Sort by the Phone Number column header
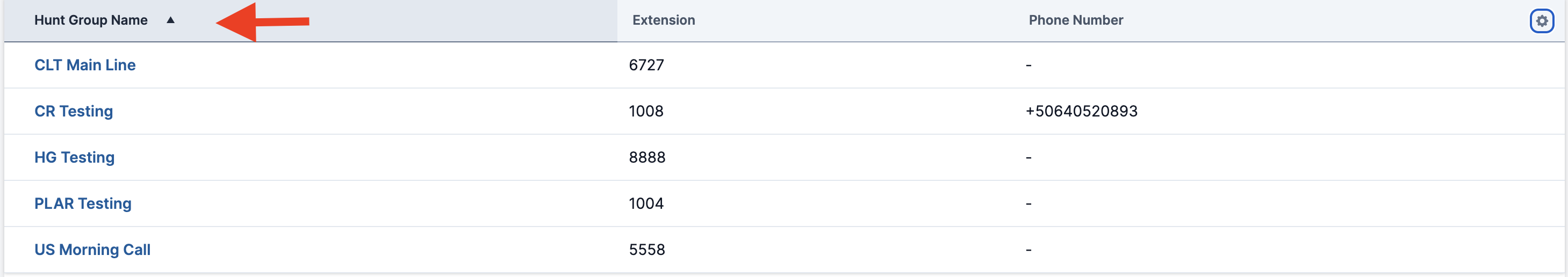1568x277 pixels. pyautogui.click(x=1076, y=20)
